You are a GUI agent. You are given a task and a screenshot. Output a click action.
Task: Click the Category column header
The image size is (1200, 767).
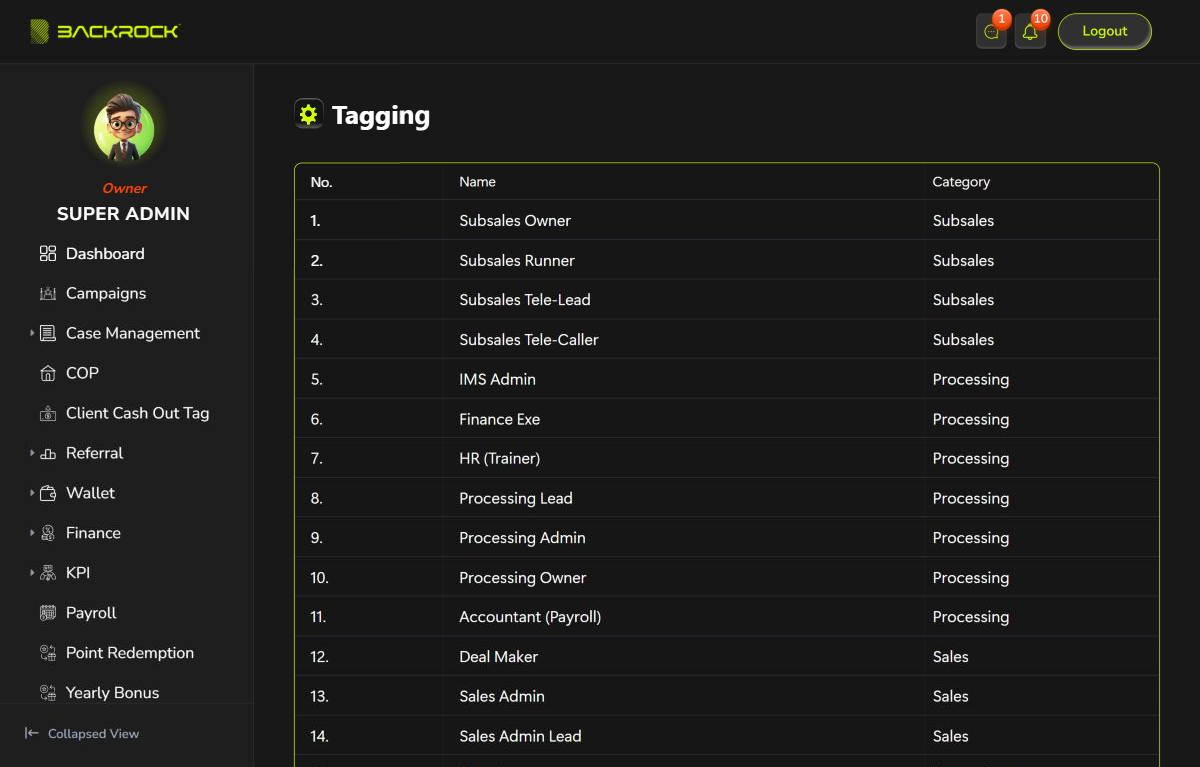pyautogui.click(x=961, y=182)
